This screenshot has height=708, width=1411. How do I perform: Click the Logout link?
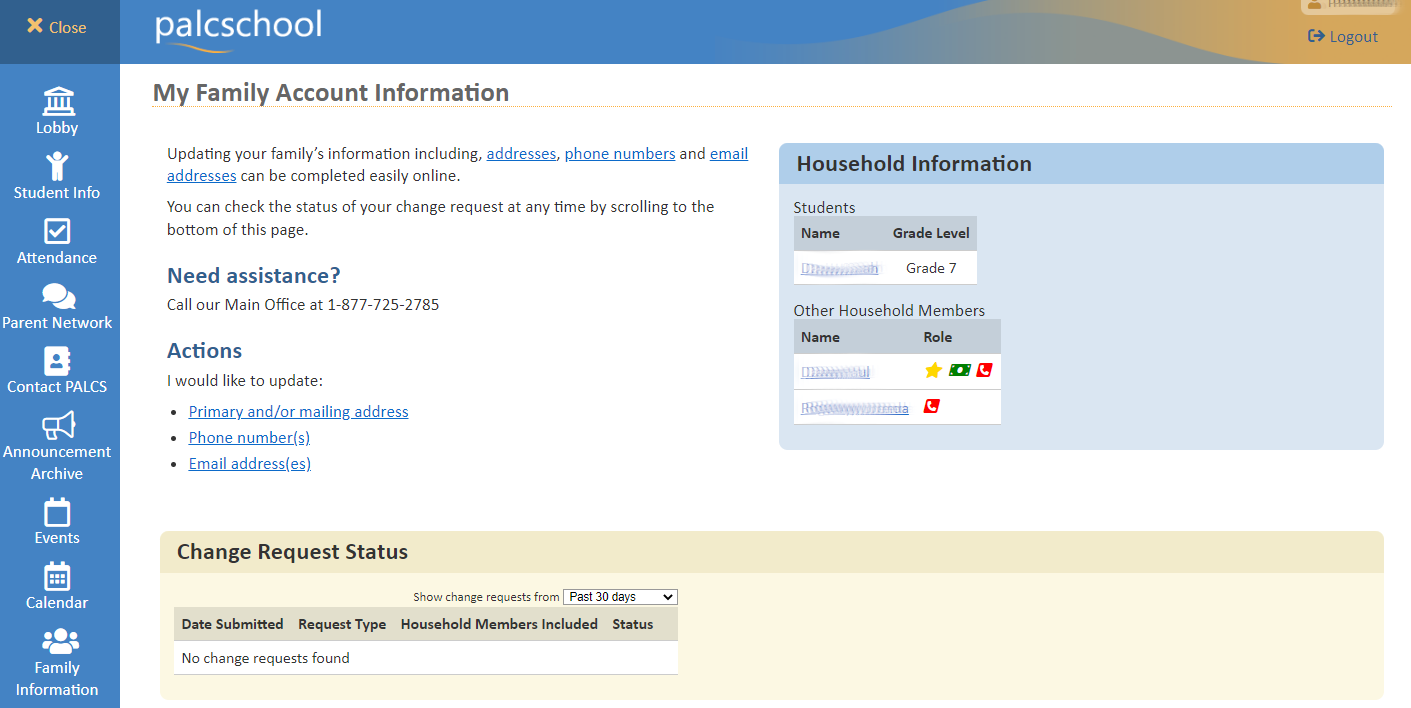tap(1354, 37)
